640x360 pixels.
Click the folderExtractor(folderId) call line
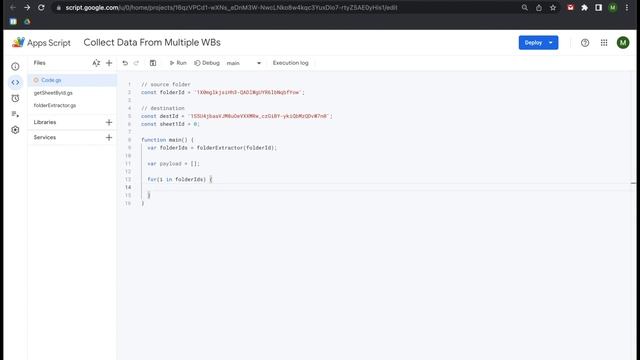point(212,148)
